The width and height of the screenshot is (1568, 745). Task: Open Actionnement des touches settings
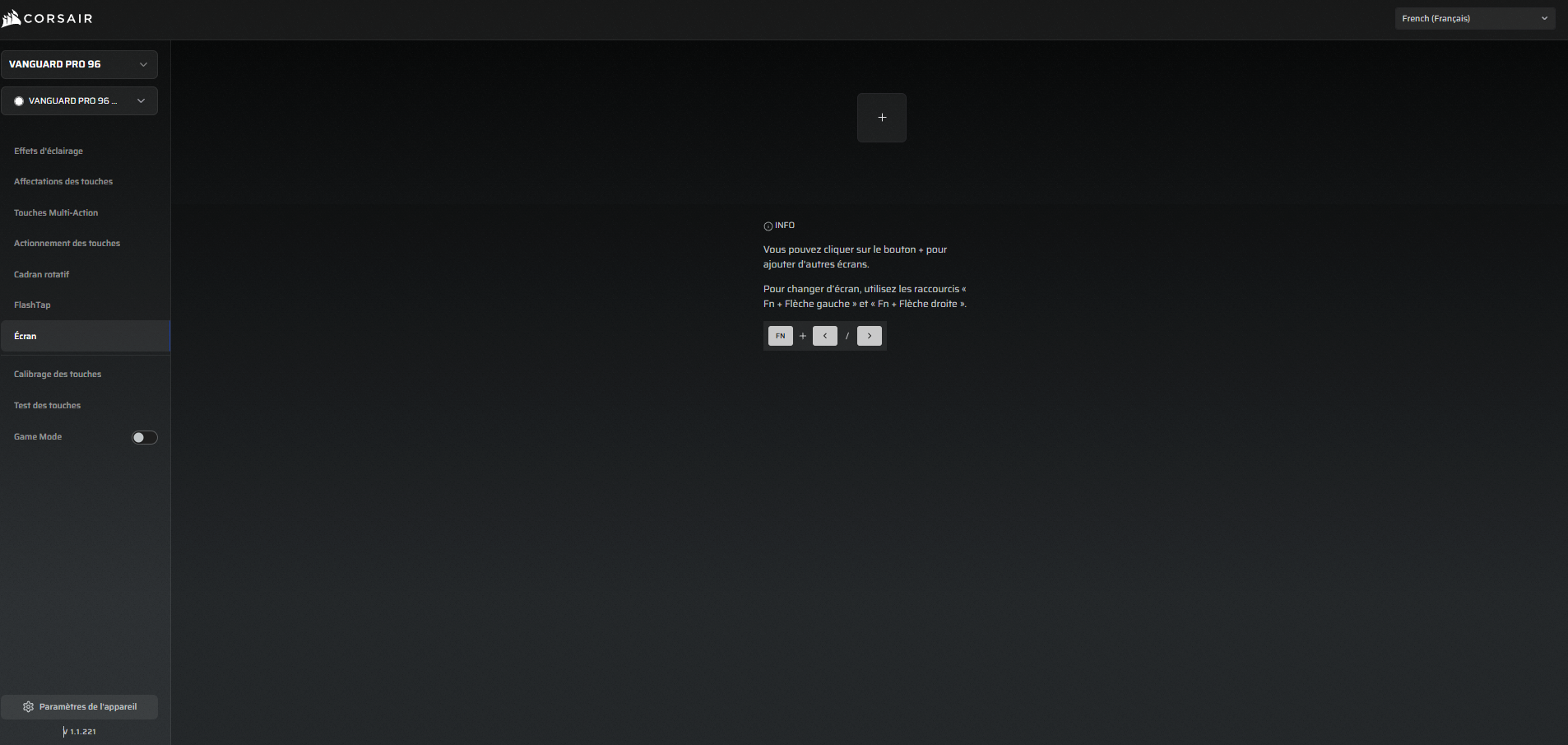pos(67,244)
